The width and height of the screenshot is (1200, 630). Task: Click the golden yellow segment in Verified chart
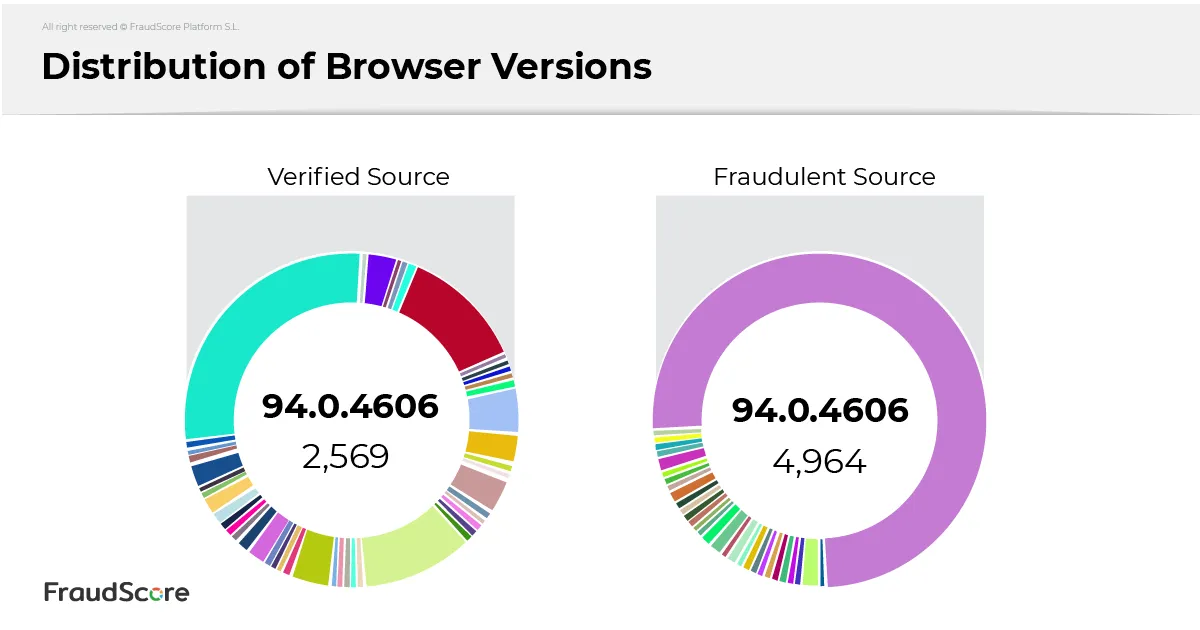[492, 446]
